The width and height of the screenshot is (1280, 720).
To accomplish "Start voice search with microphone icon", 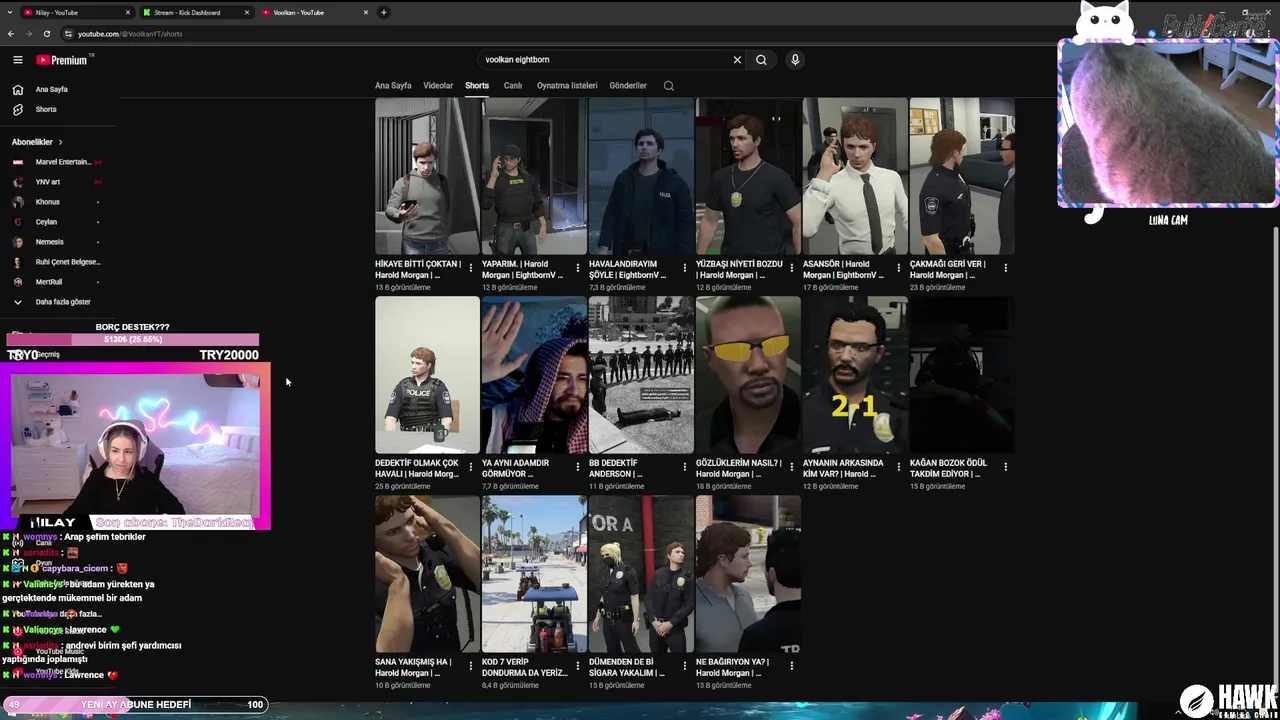I will (795, 60).
